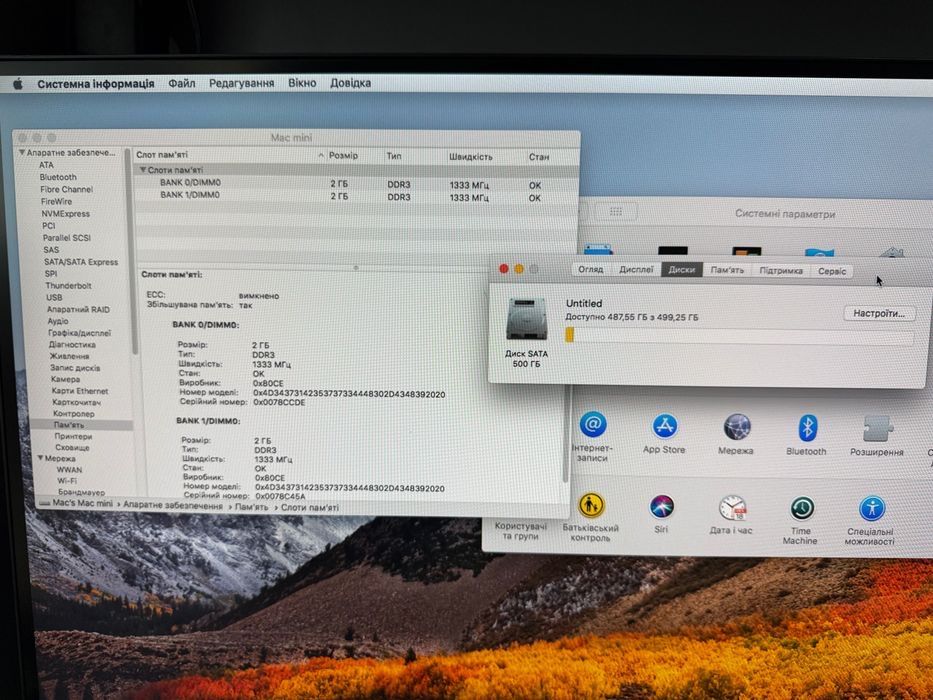Select Fibre Channel in the sidebar
The height and width of the screenshot is (700, 933).
click(x=67, y=189)
